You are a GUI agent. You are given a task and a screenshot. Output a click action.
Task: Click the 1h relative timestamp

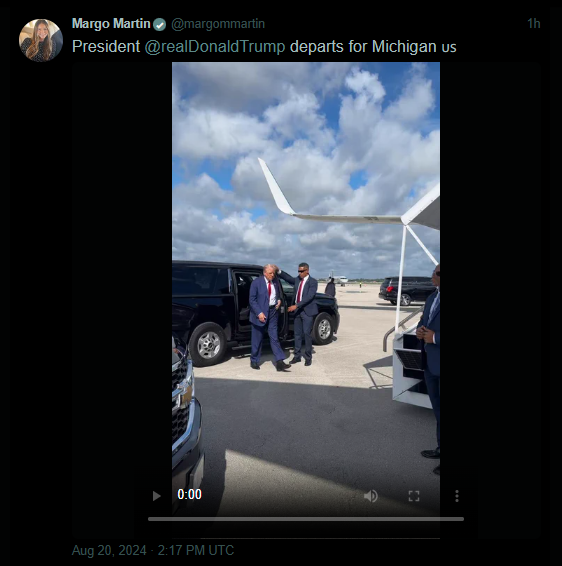(533, 23)
